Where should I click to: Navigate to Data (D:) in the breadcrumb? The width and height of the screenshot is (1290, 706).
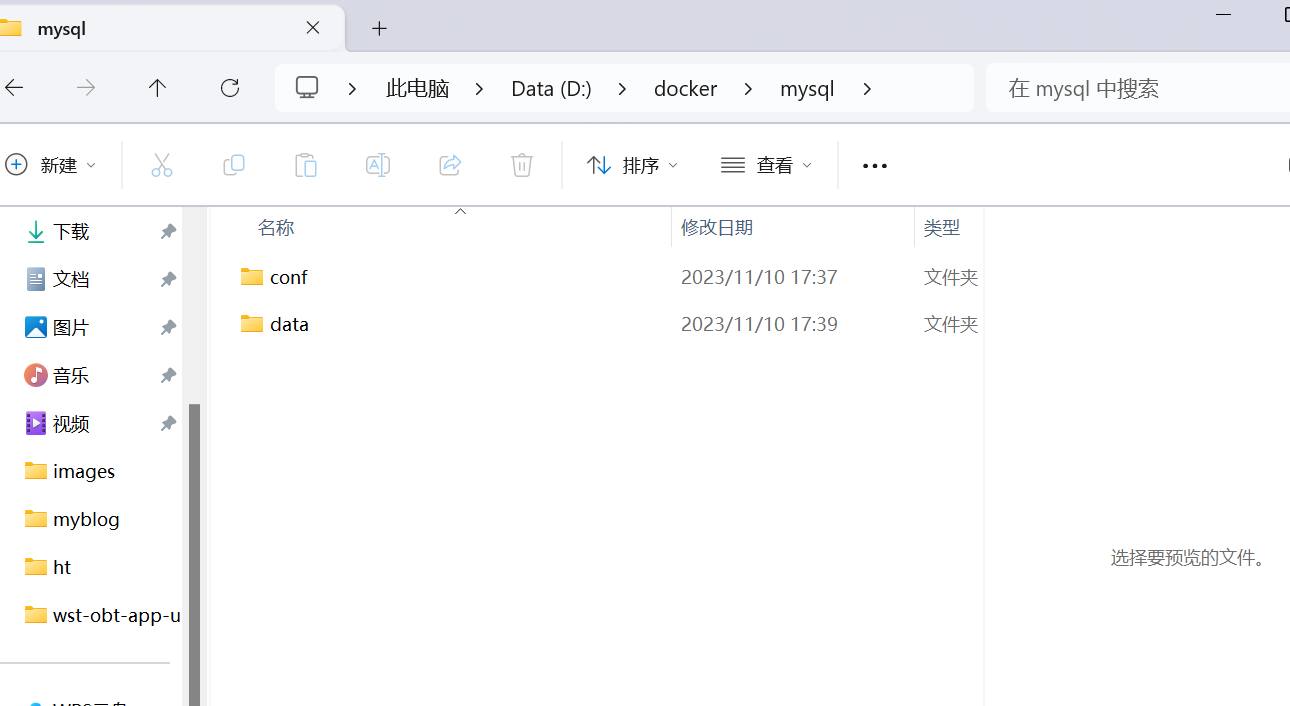(551, 88)
